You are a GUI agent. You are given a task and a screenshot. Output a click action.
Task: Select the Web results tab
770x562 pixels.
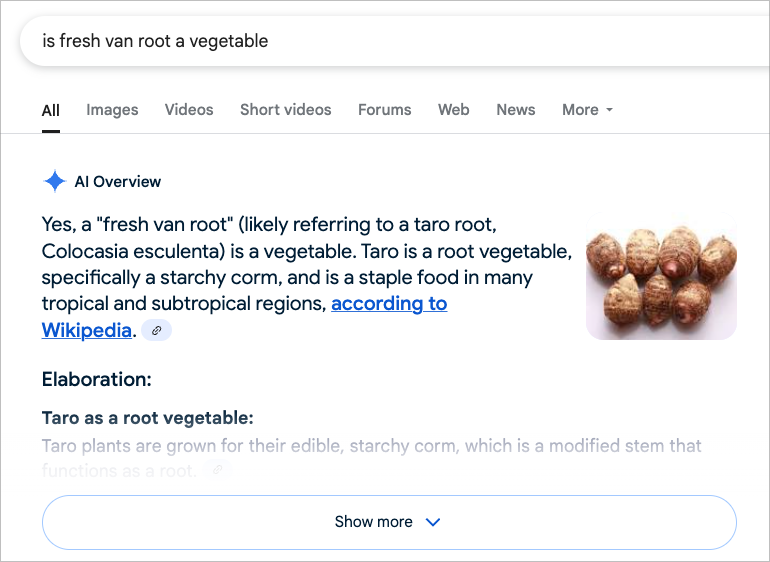click(454, 110)
